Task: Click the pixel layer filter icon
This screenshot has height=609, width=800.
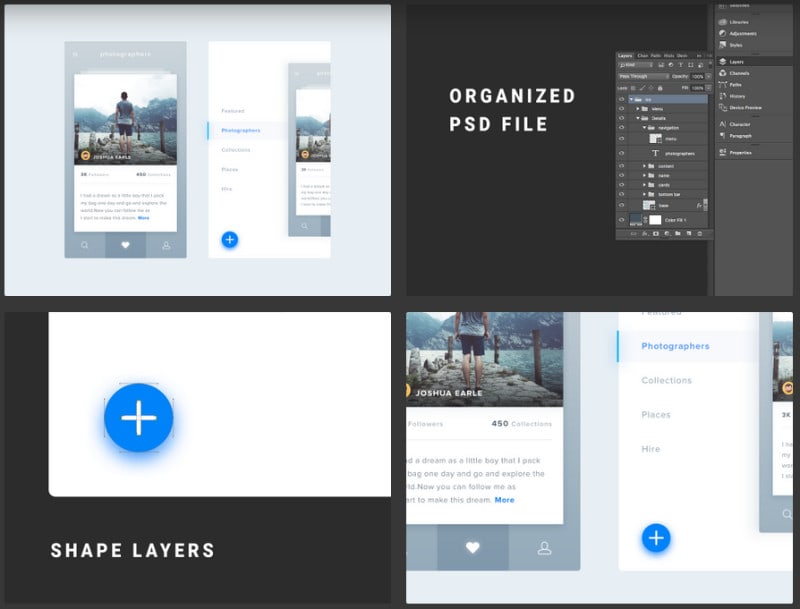Action: click(x=661, y=65)
